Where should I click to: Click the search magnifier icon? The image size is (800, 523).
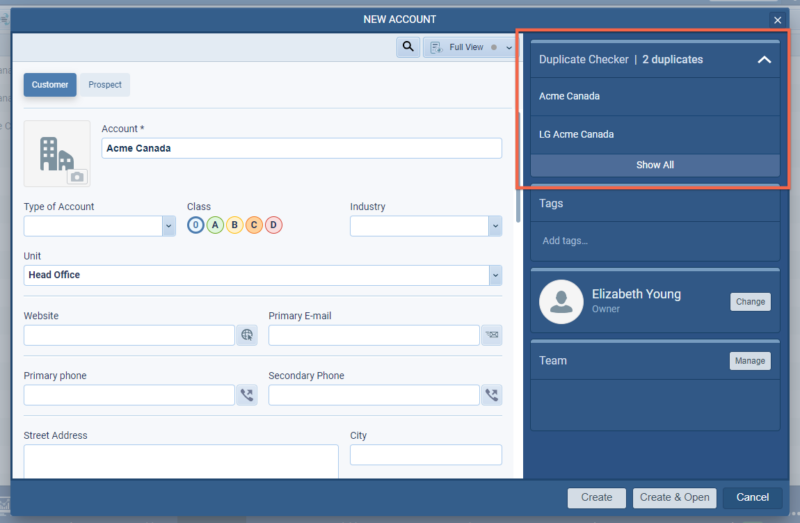tap(408, 47)
